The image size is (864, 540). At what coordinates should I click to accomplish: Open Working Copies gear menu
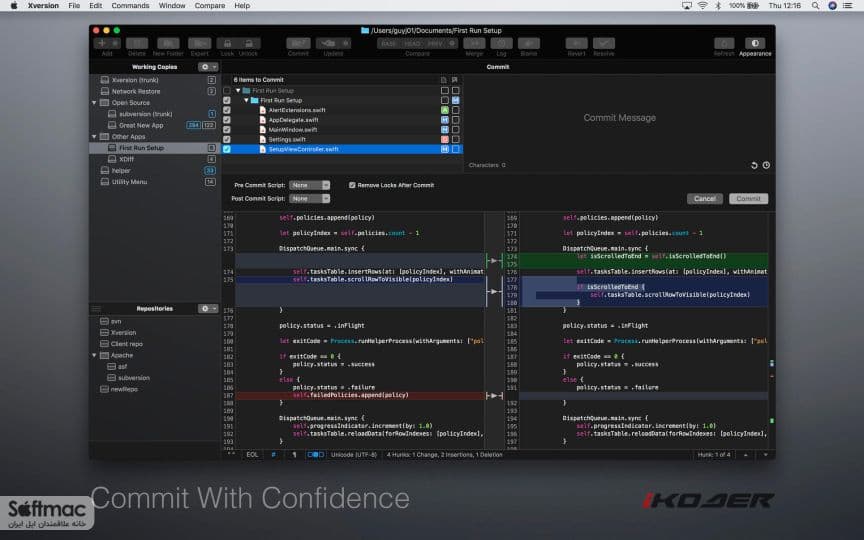point(208,67)
